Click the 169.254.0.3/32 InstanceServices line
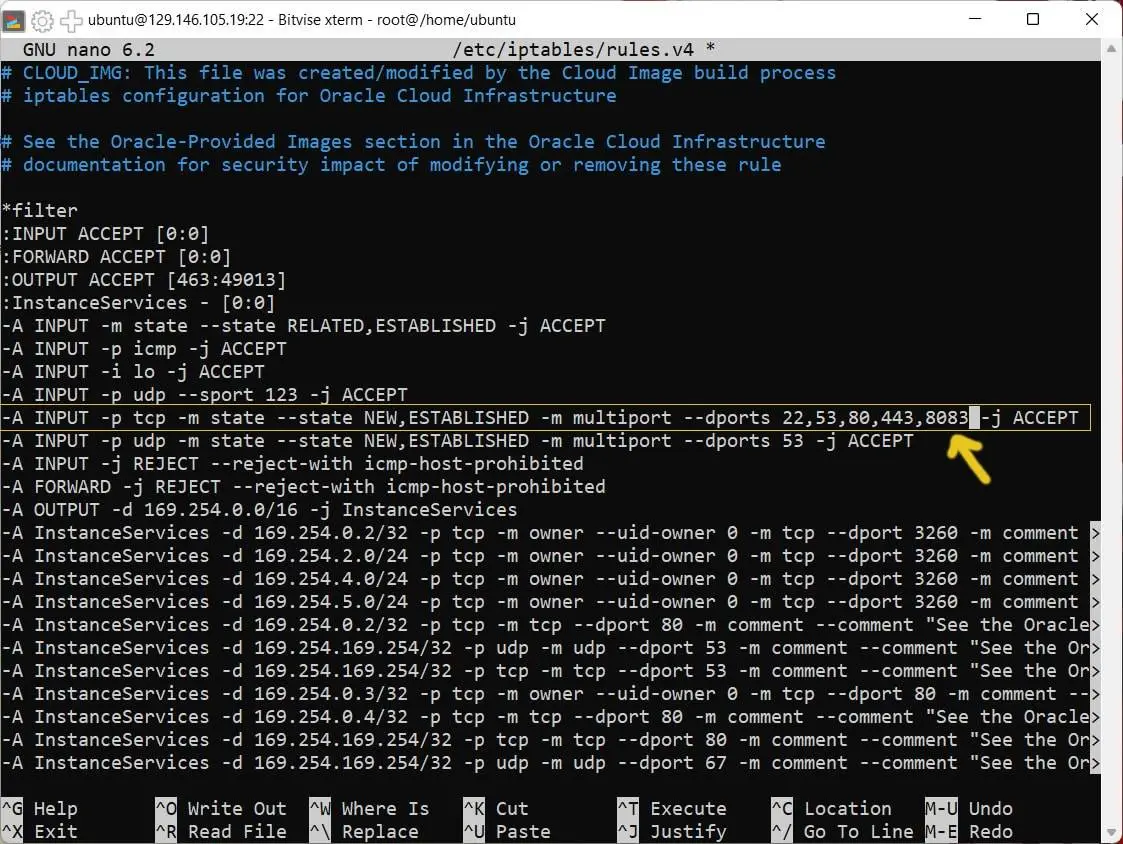1123x844 pixels. tap(550, 694)
